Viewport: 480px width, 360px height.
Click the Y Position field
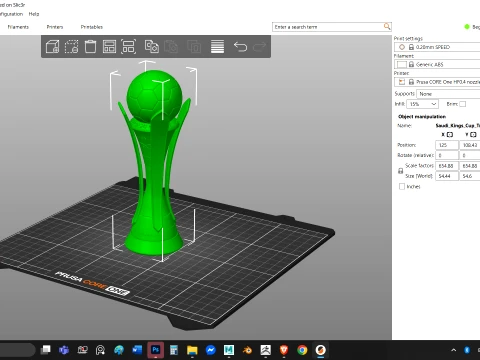tap(470, 145)
